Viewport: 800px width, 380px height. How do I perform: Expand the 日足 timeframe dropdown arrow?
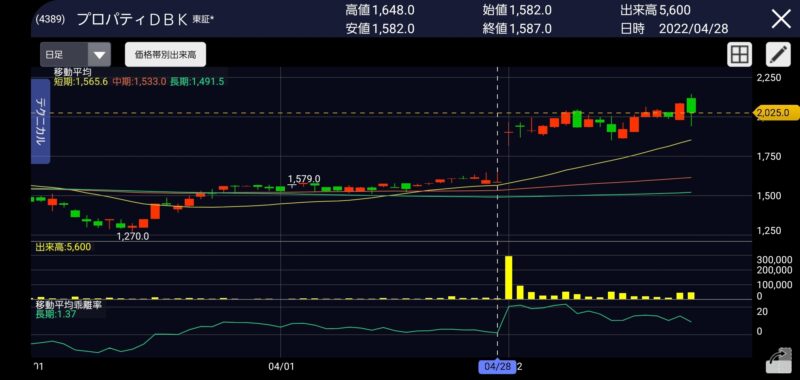(x=99, y=55)
